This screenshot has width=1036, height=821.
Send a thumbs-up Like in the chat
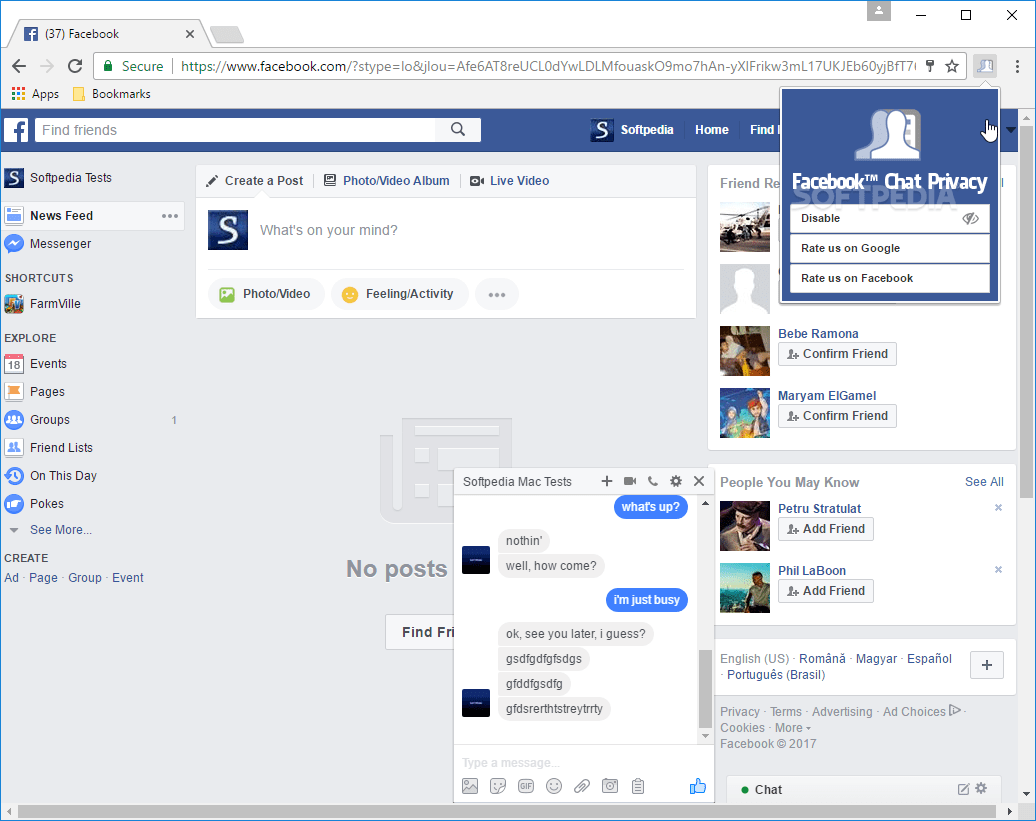(x=698, y=786)
